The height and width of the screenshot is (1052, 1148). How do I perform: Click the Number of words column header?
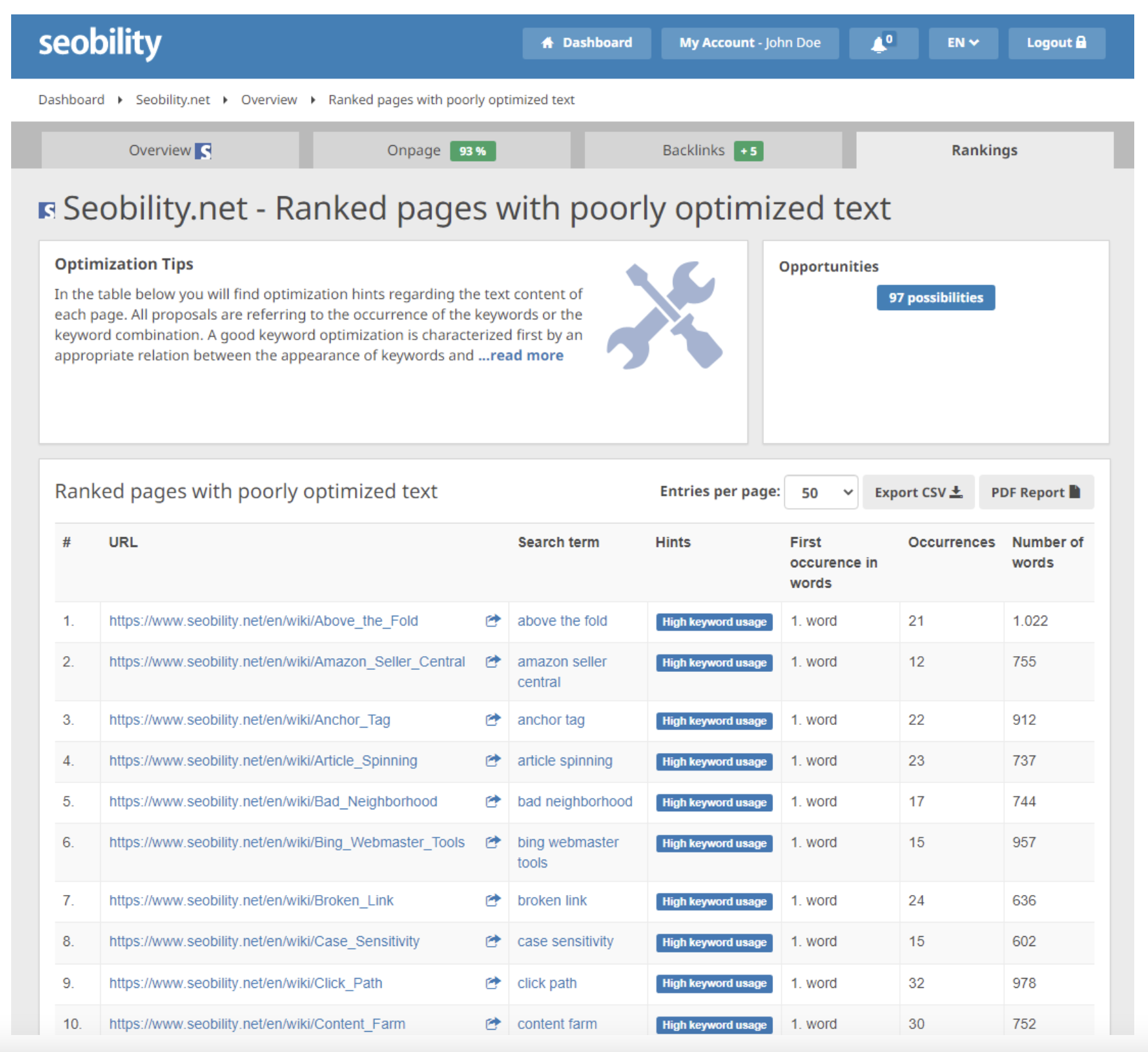point(1047,552)
